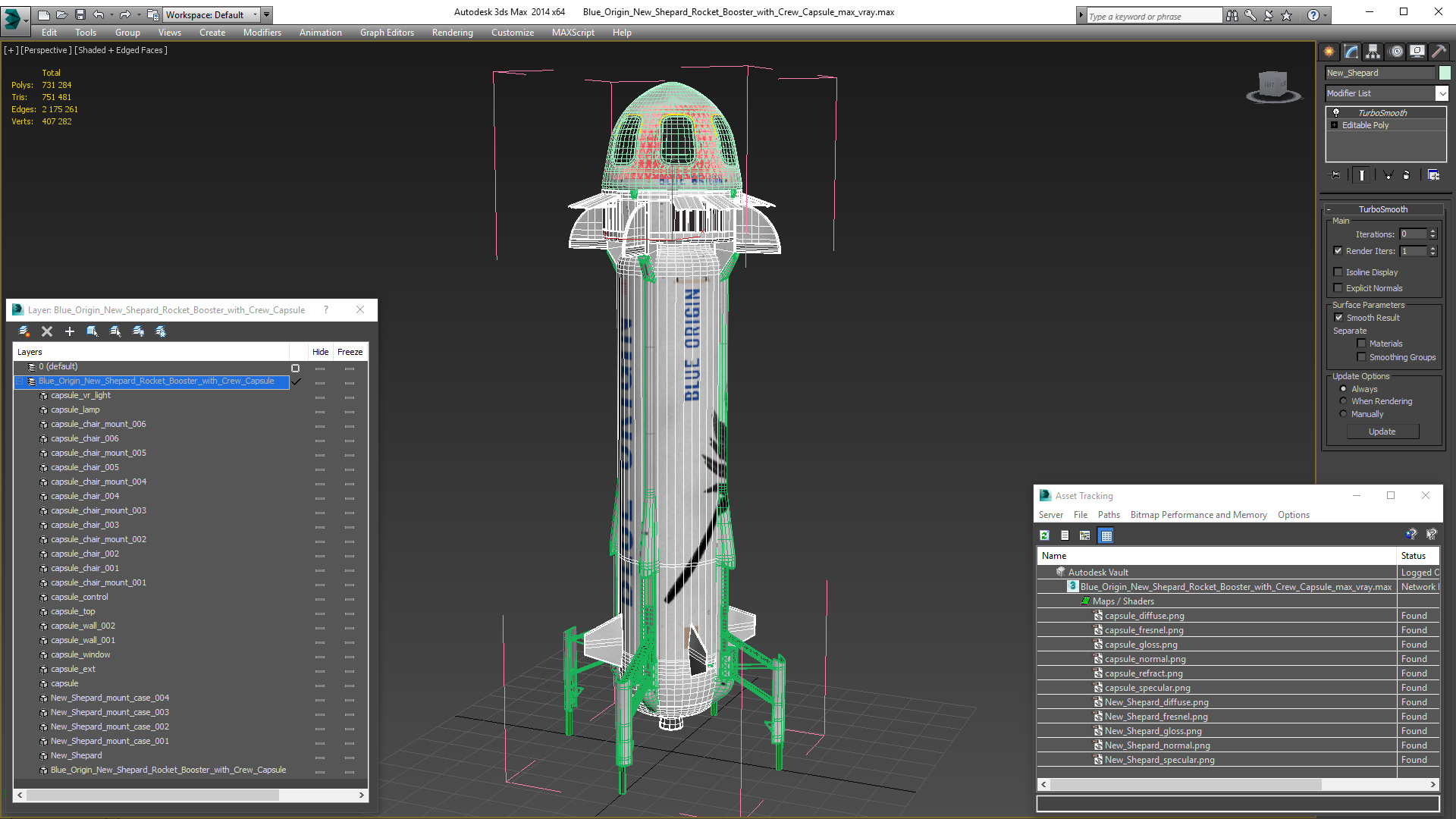This screenshot has width=1456, height=819.
Task: Enable Separate by Smoothing Groups checkbox
Action: pos(1362,357)
